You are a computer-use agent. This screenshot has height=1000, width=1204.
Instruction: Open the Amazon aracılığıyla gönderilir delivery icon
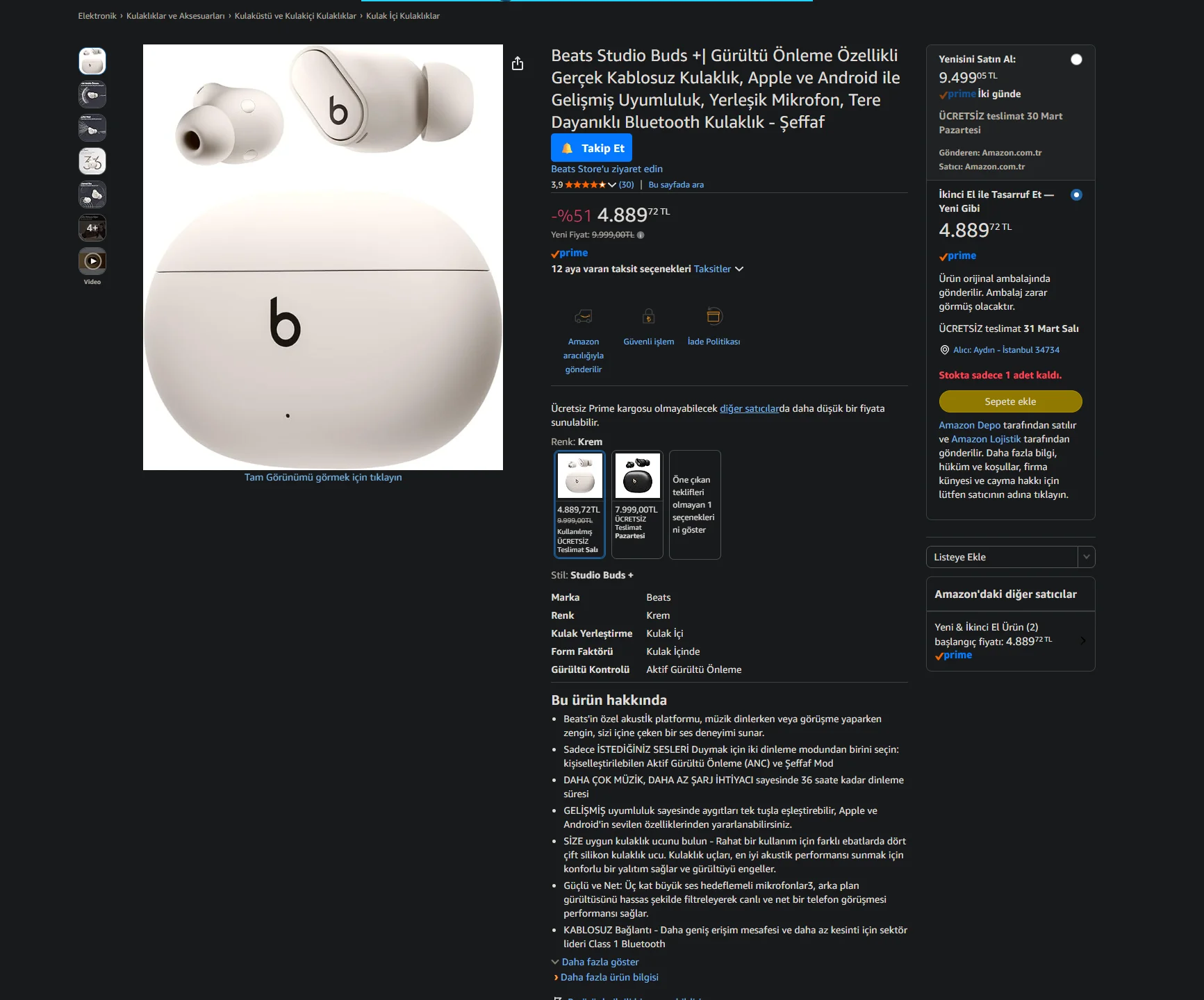tap(583, 317)
